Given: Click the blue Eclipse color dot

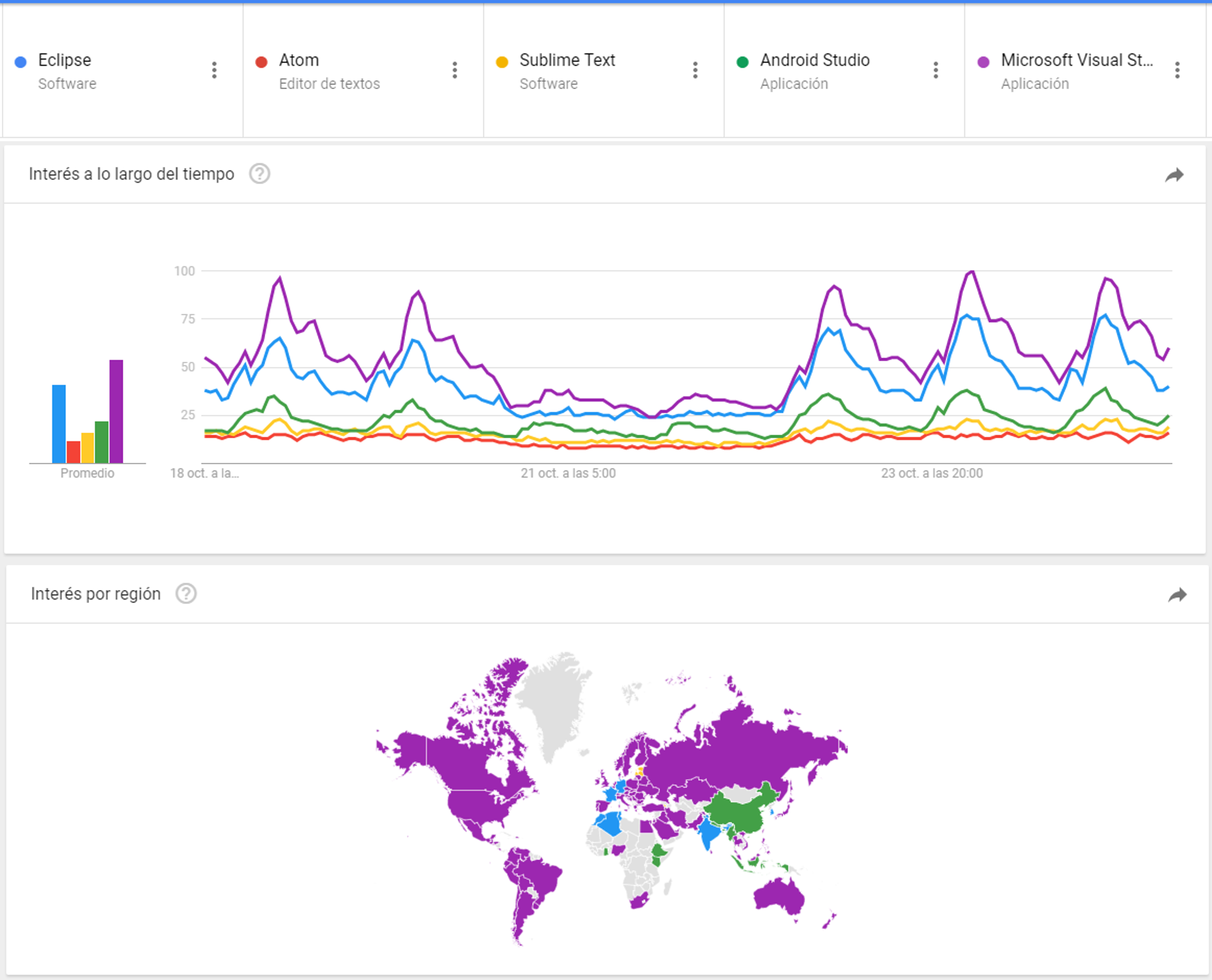Looking at the screenshot, I should coord(21,62).
